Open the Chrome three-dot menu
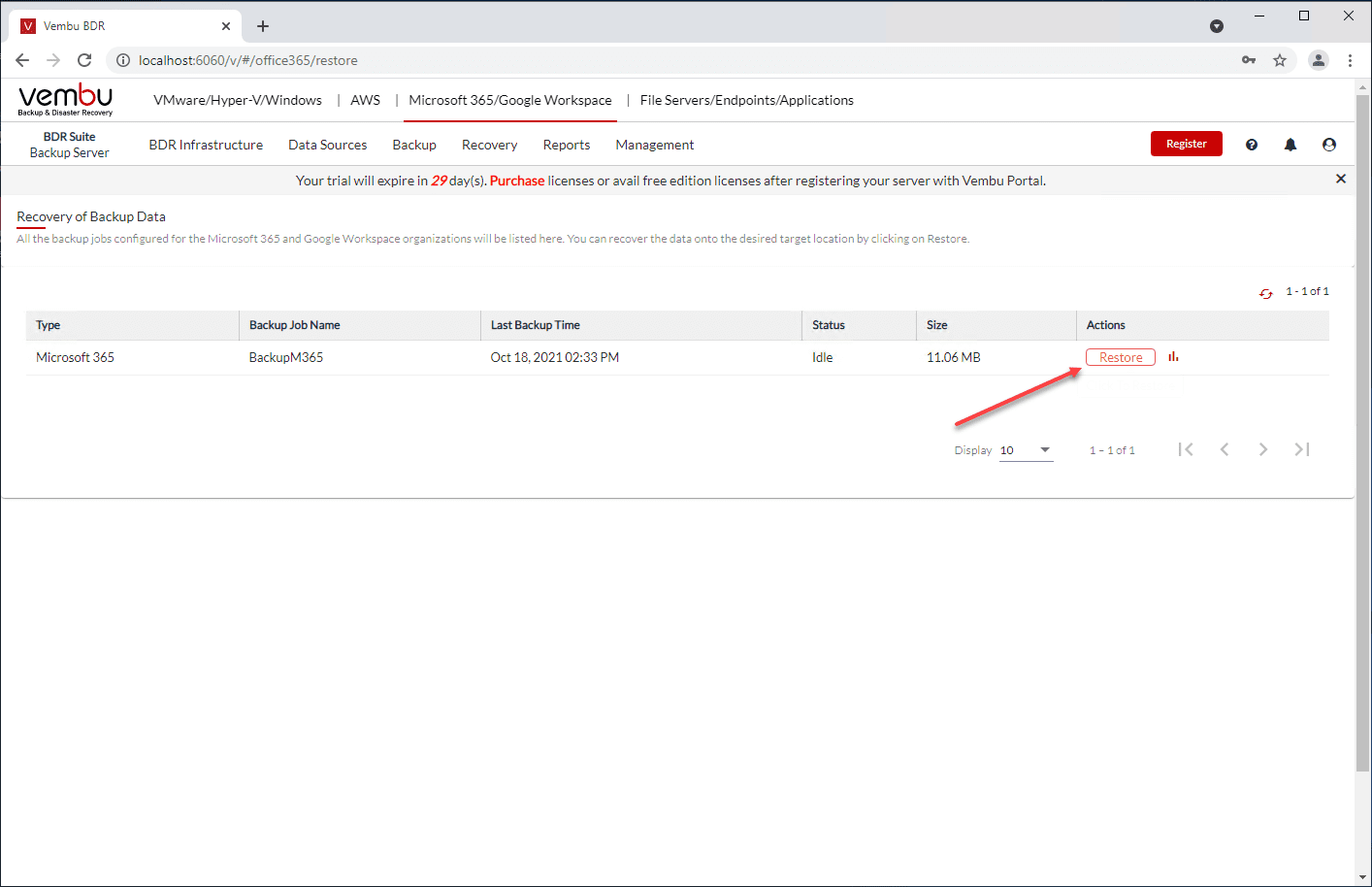Screen dimensions: 1372x887 pos(1350,60)
